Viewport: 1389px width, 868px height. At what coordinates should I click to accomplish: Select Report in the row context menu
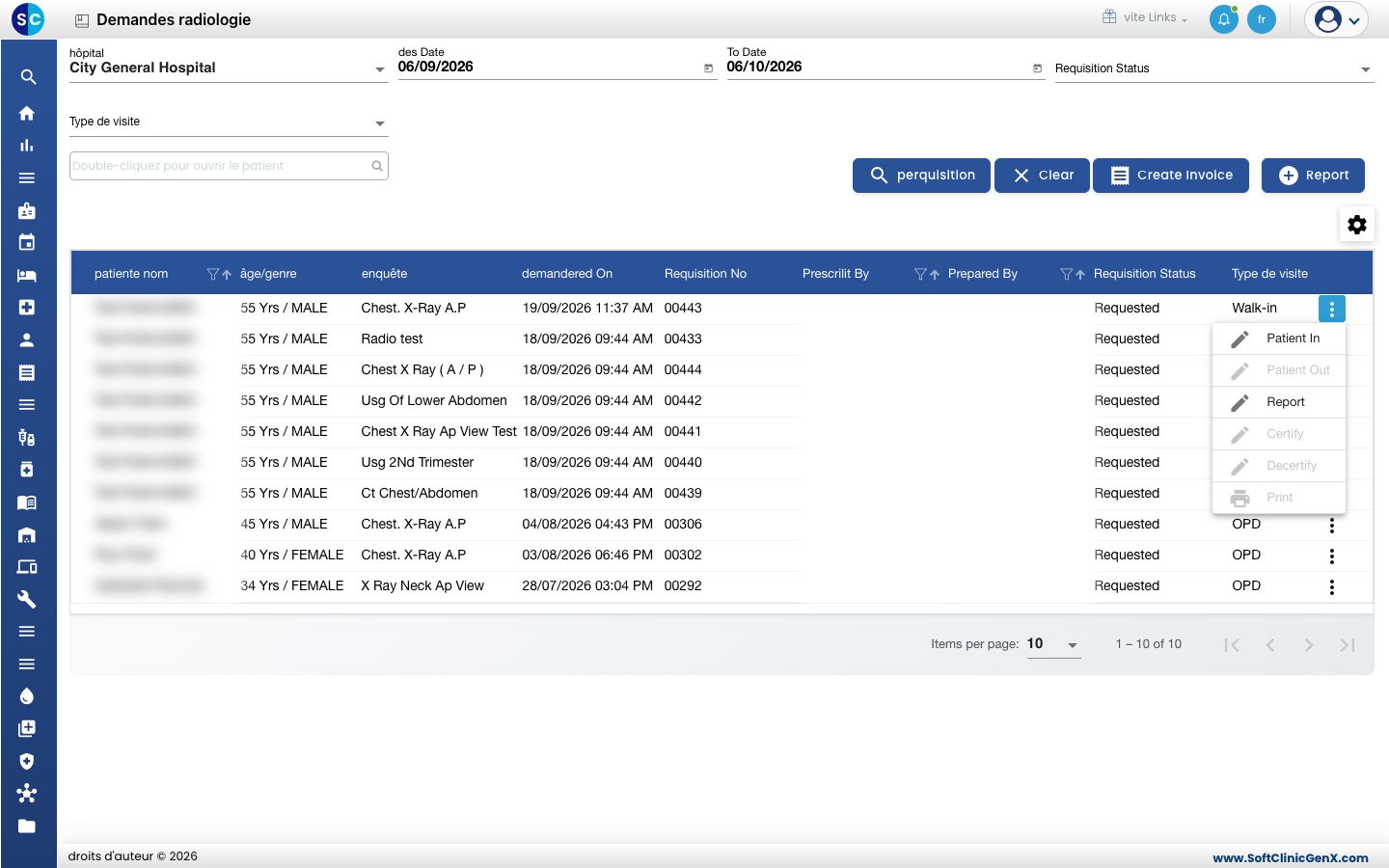point(1279,402)
